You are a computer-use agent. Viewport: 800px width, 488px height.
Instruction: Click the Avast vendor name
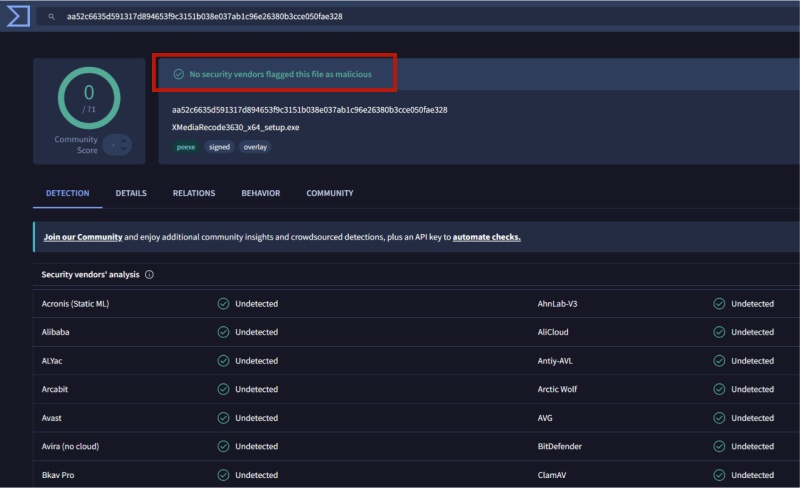point(52,418)
